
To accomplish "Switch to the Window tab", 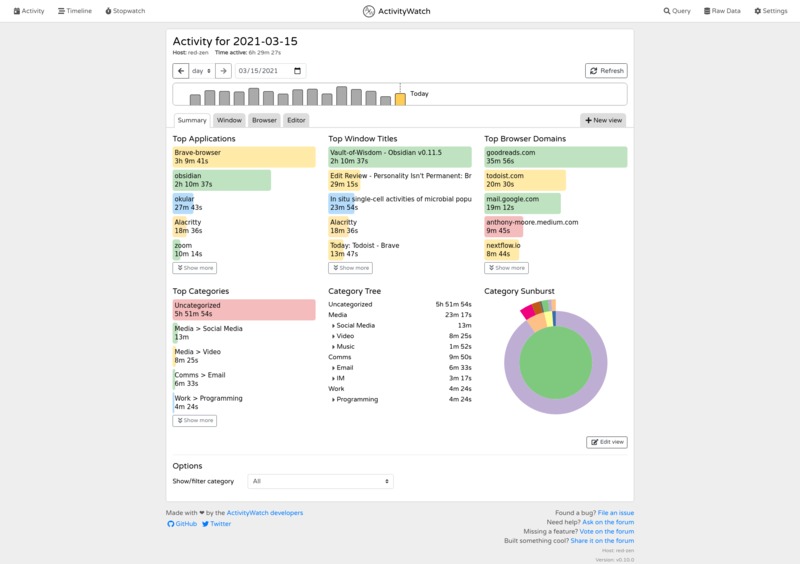I will [x=229, y=120].
